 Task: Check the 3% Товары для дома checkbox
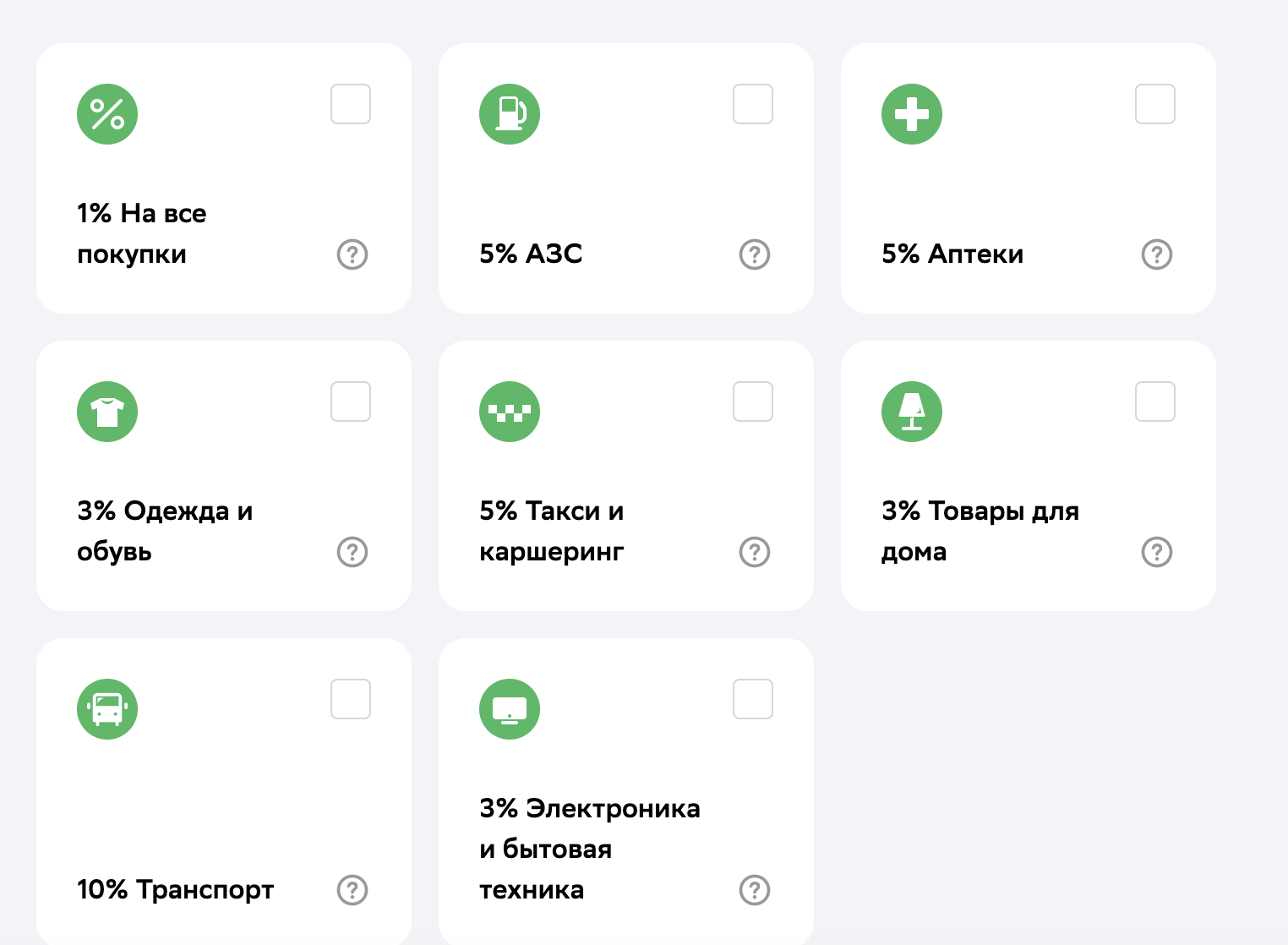(x=1155, y=401)
